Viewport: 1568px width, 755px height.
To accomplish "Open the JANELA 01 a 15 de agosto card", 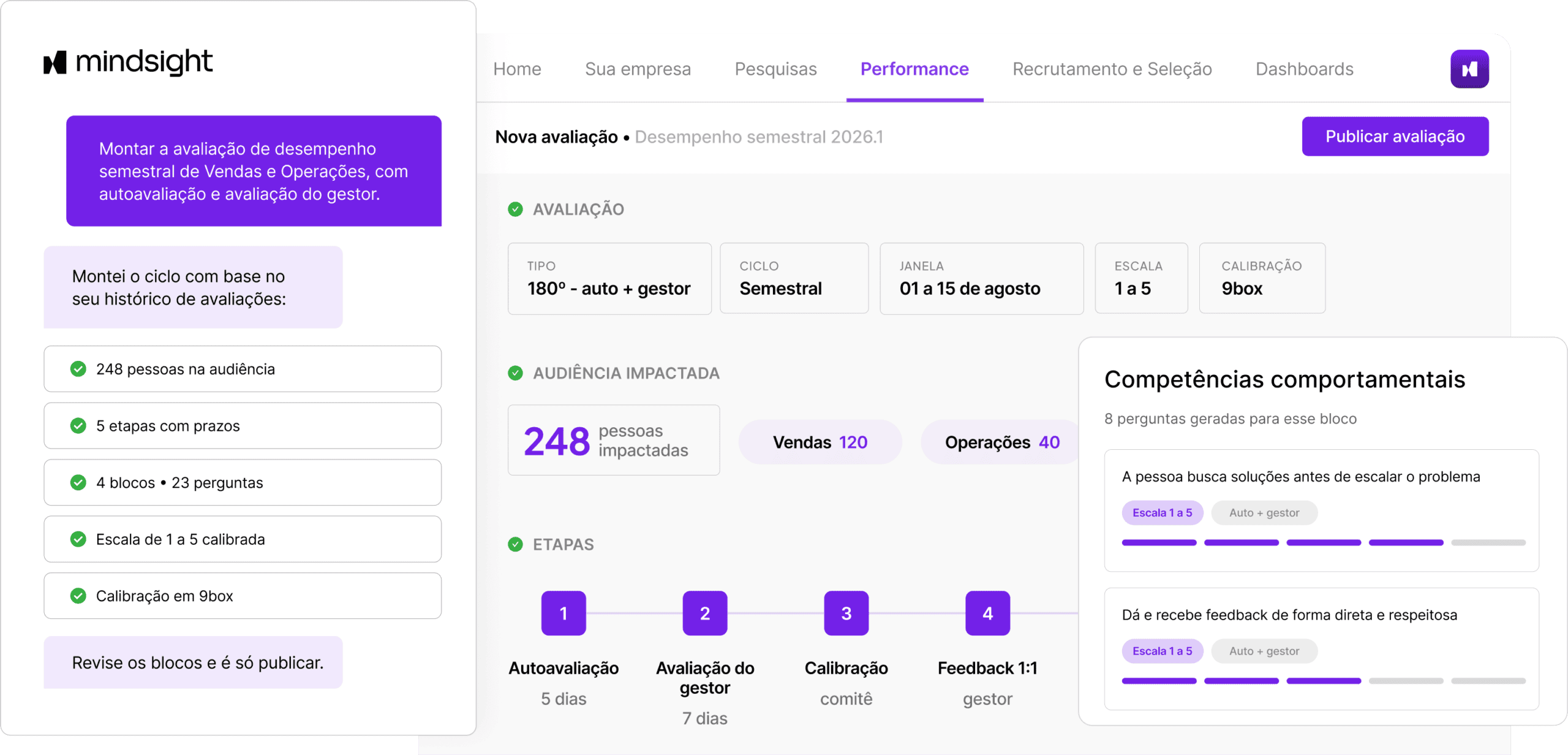I will tap(981, 279).
